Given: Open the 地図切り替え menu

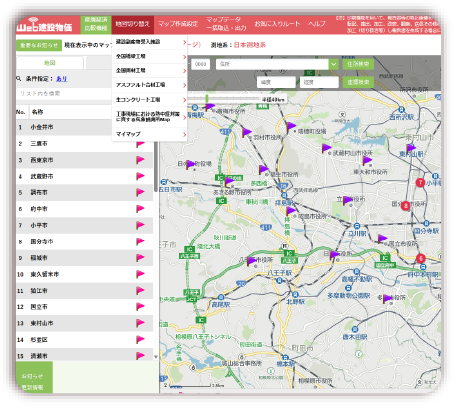Looking at the screenshot, I should pos(133,24).
